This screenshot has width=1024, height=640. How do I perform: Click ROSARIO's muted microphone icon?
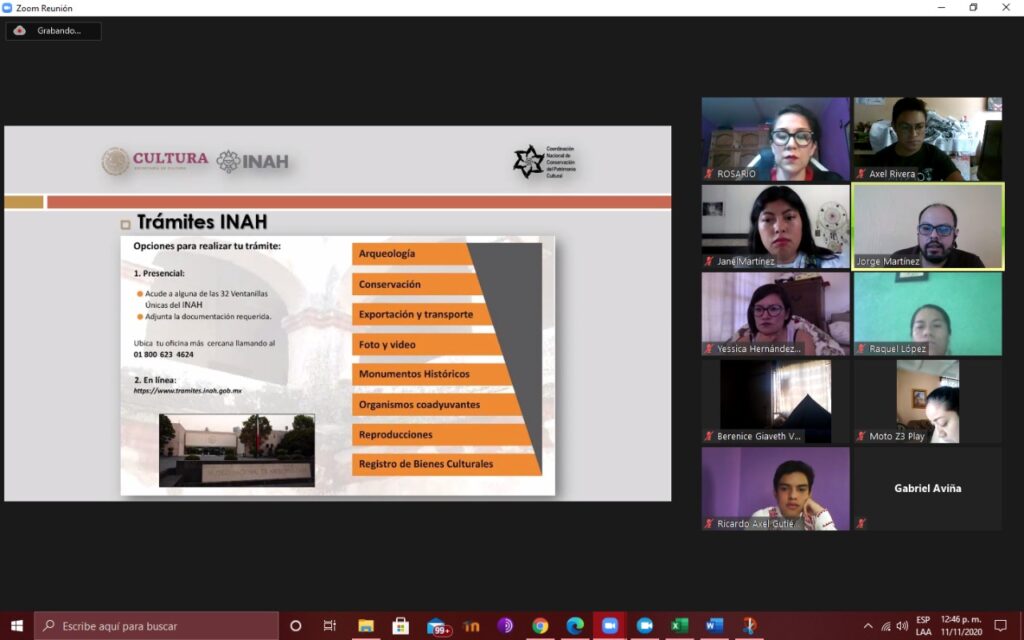click(x=709, y=174)
